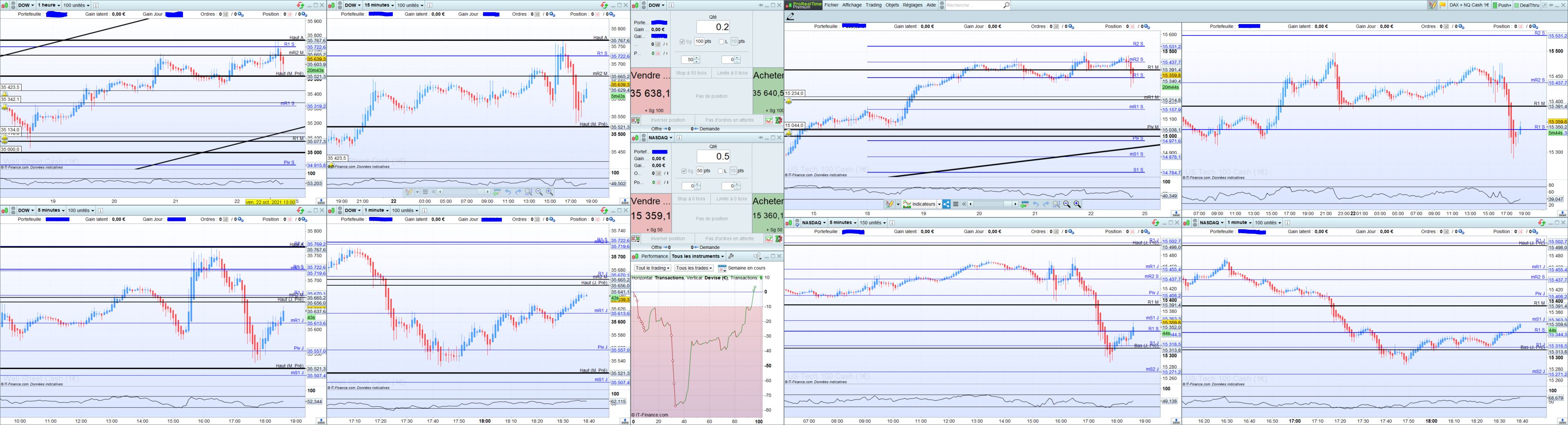1568x425 pixels.
Task: Toggle the Sg checkbox in the DOW order panel
Action: click(x=682, y=41)
